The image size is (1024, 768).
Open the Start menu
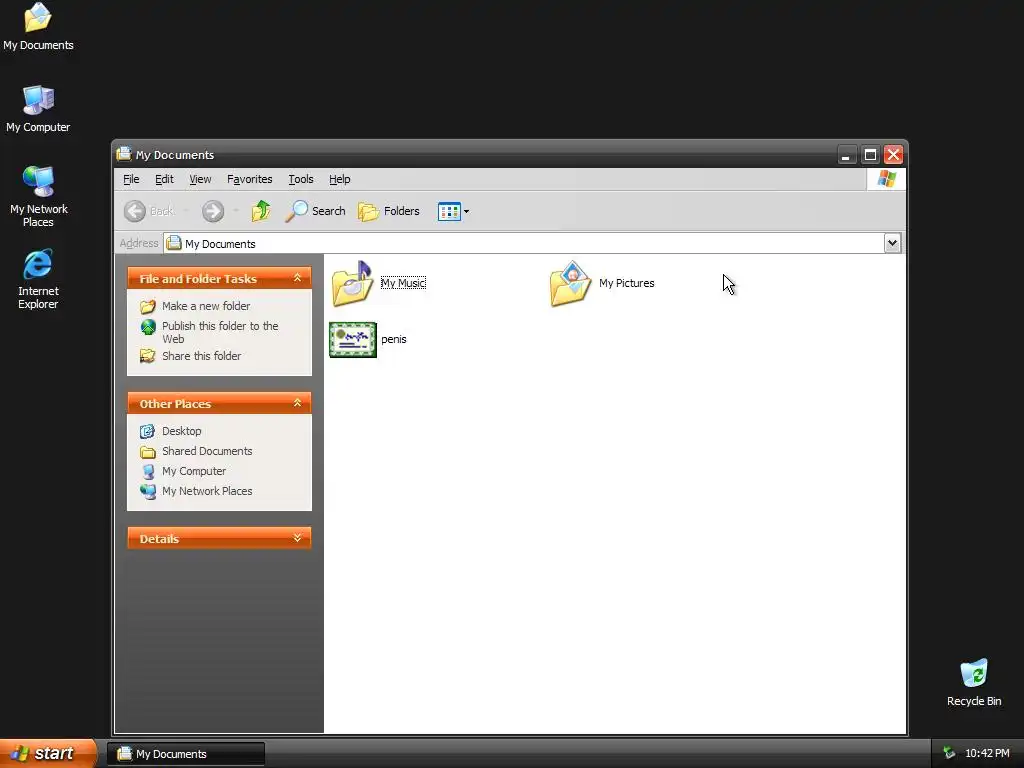click(48, 753)
